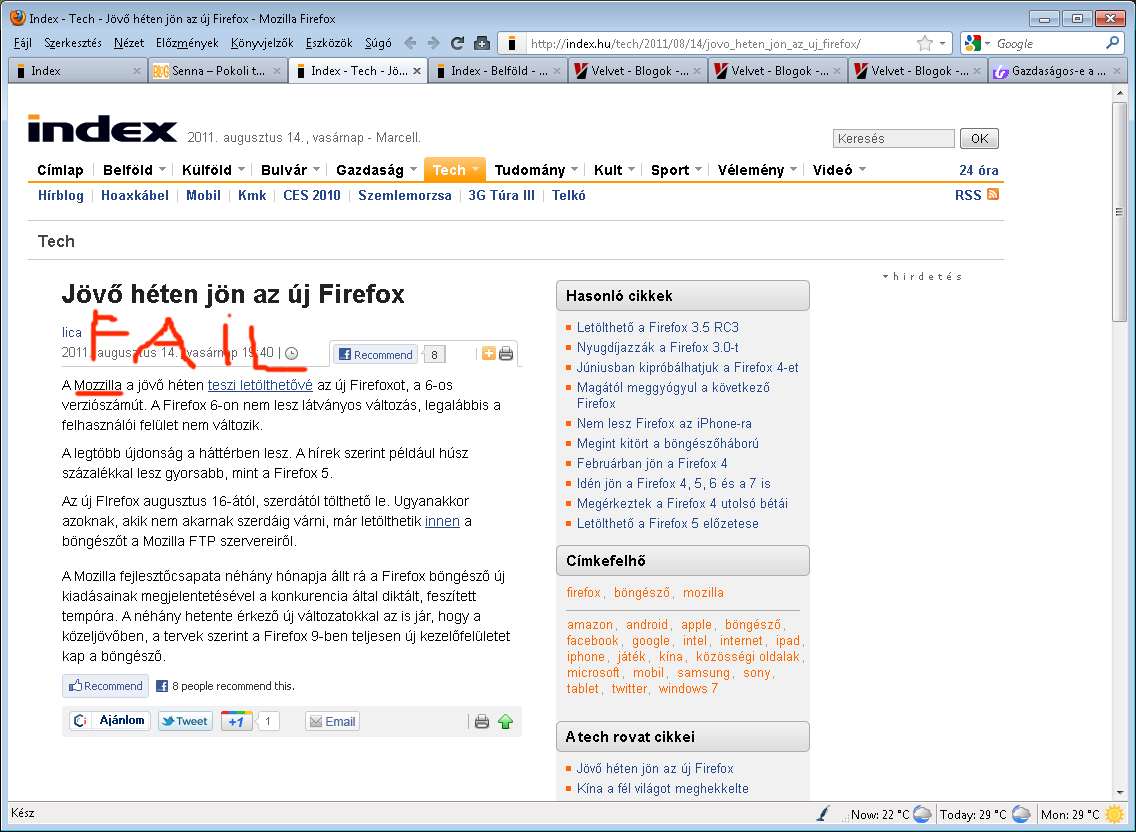Close the Senna – Pokoli tab
The image size is (1136, 832).
pos(276,71)
